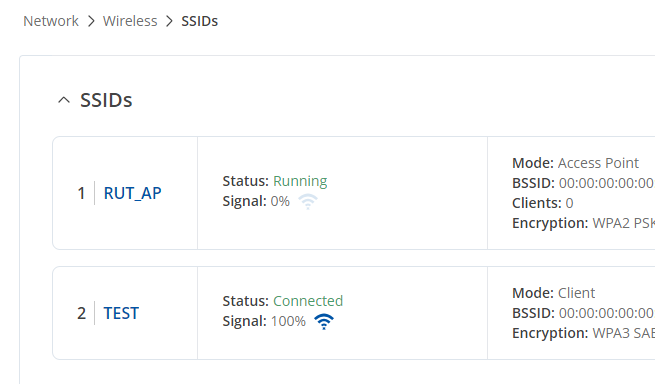Select the Connected status text
The height and width of the screenshot is (384, 655).
point(308,301)
